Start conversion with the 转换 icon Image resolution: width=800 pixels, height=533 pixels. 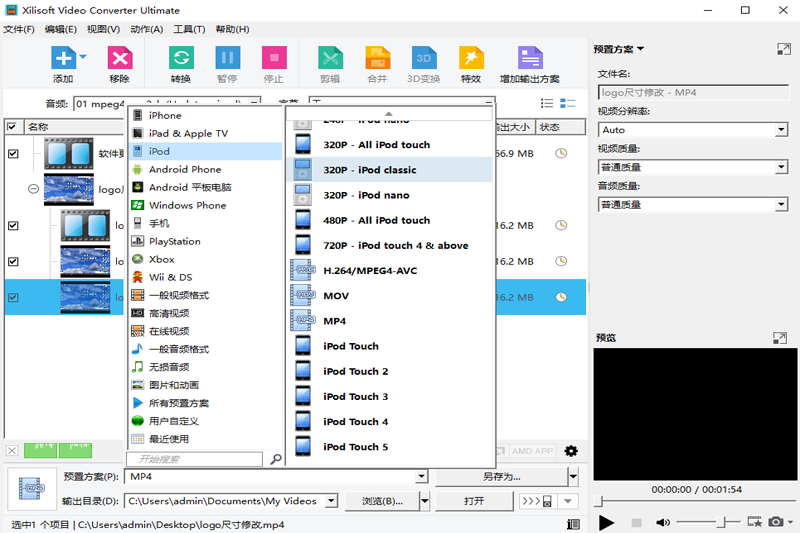point(180,59)
